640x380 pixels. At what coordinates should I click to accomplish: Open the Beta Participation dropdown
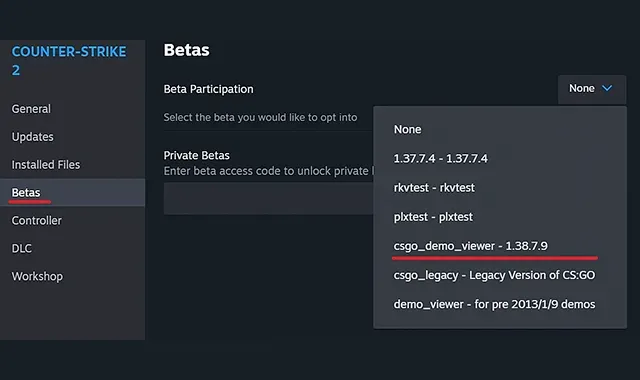click(592, 89)
